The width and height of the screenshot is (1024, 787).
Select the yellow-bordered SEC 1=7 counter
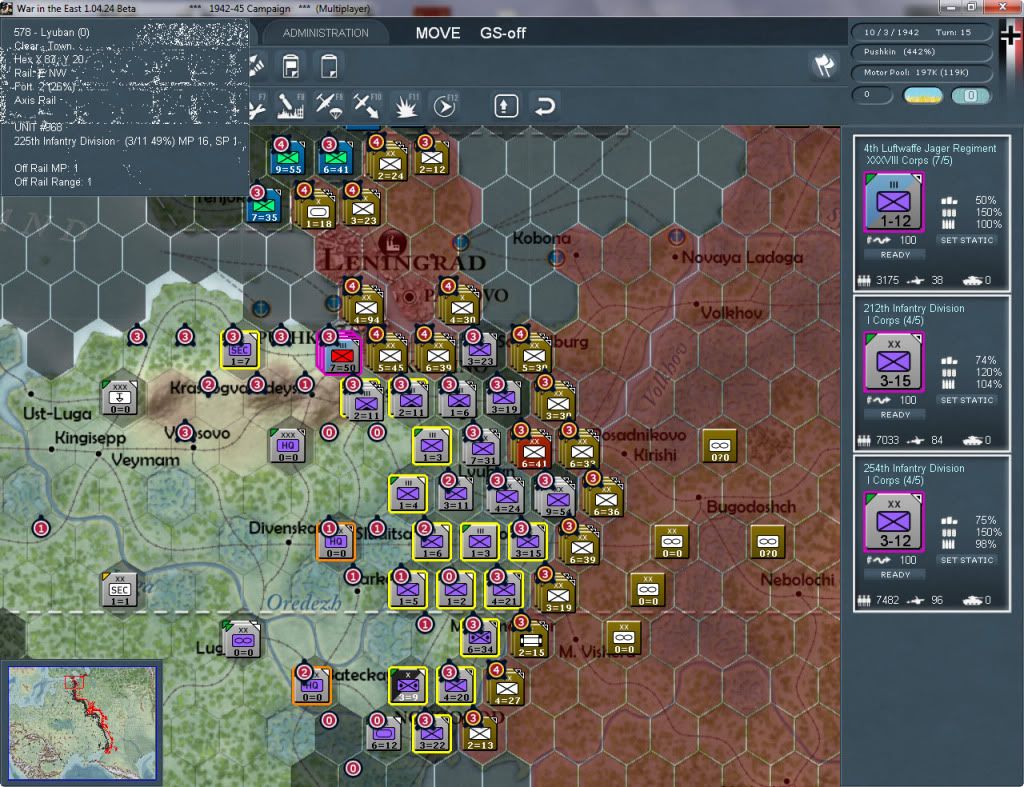click(x=240, y=350)
